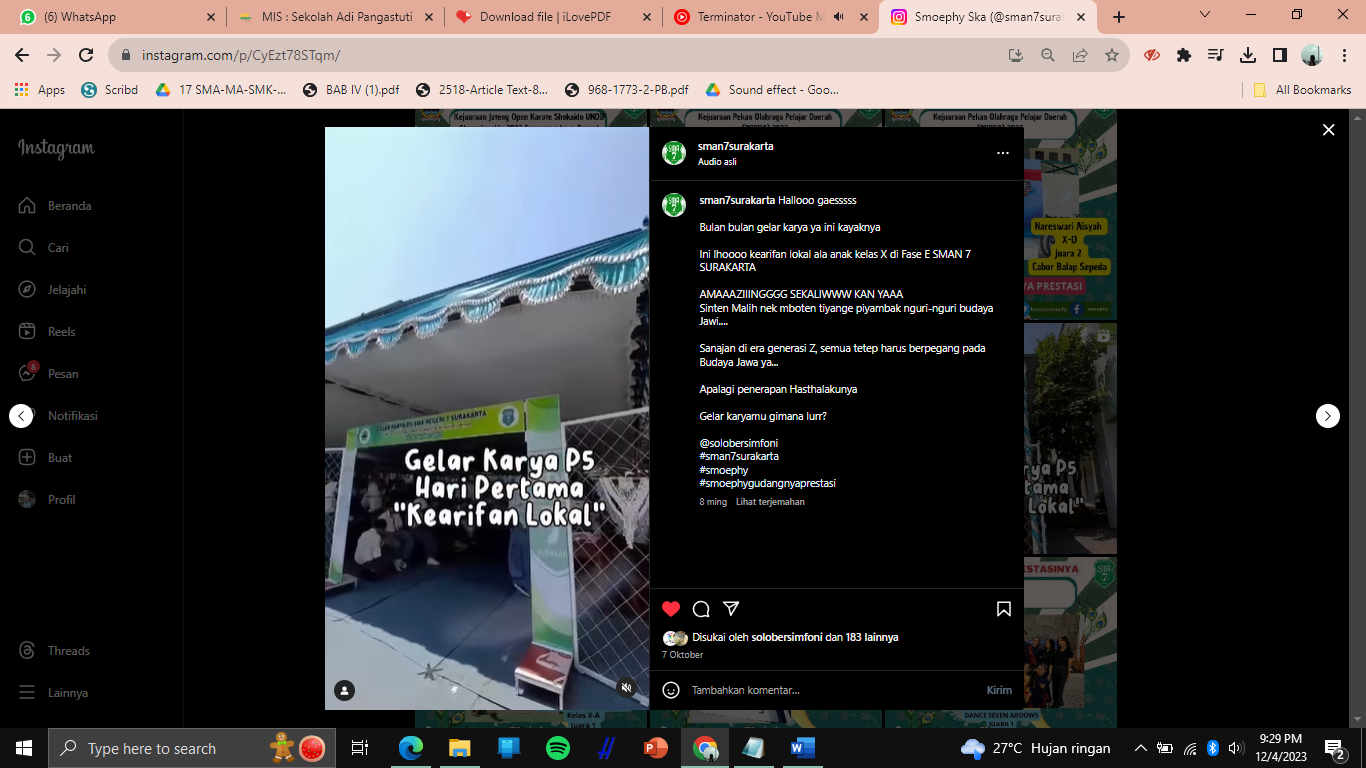Close the post overlay with X

click(1328, 130)
